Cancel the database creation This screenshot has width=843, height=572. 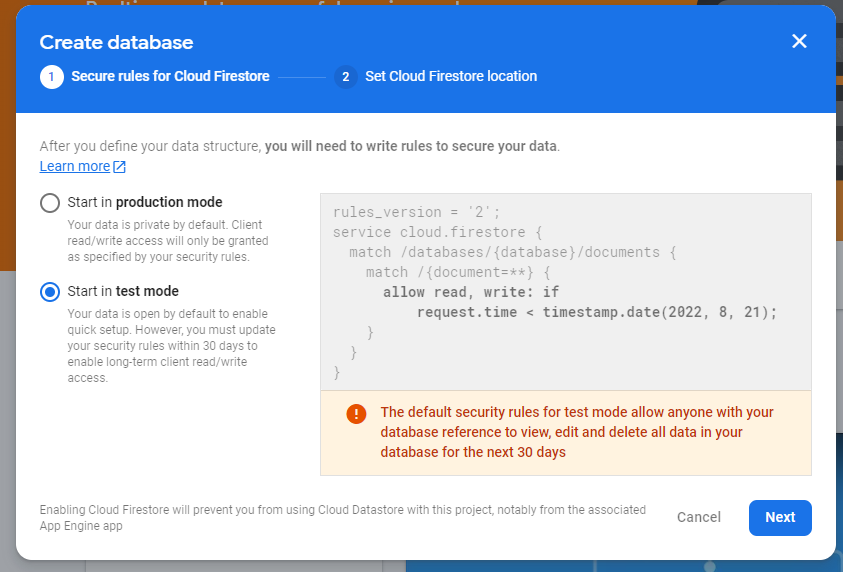(x=698, y=517)
